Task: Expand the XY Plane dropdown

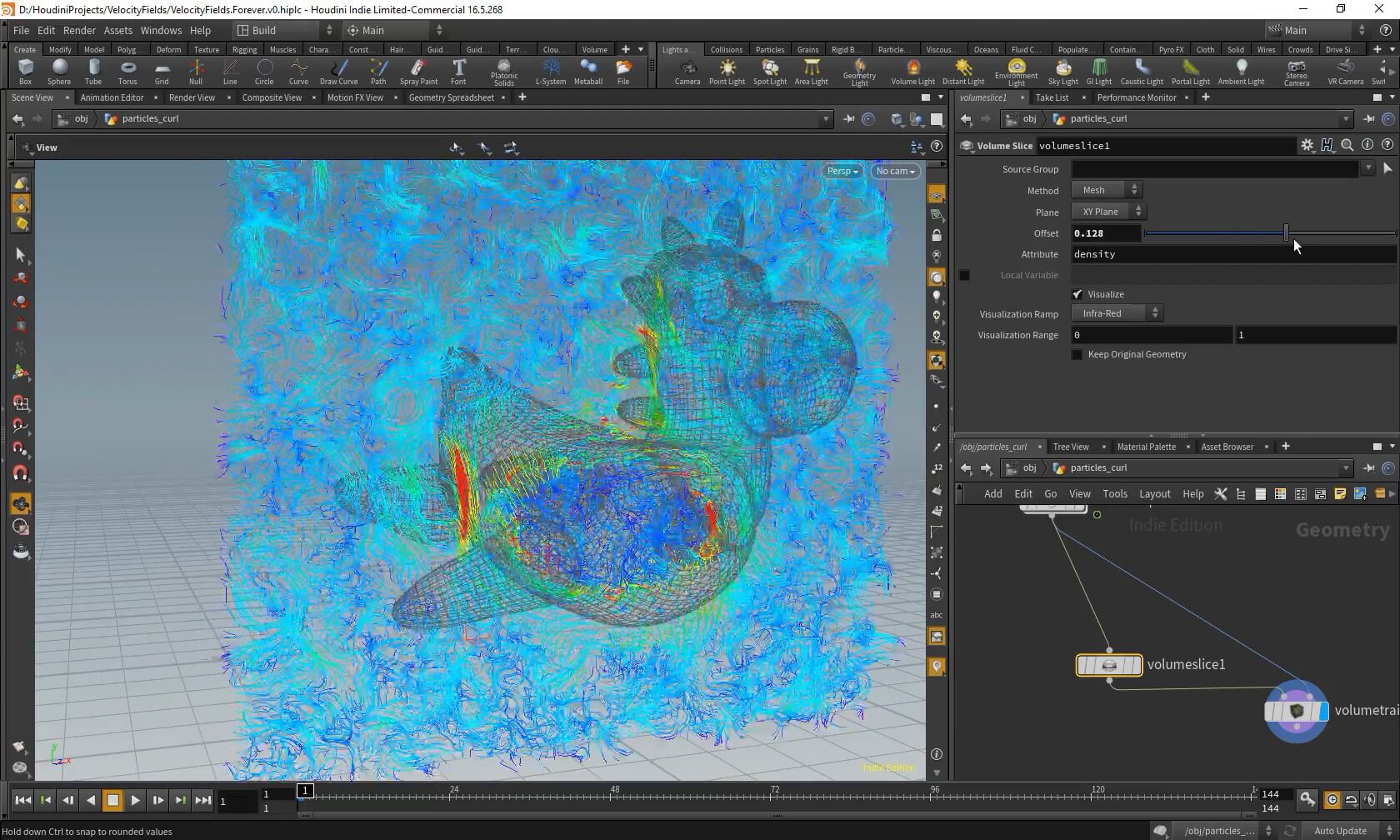Action: [1108, 212]
